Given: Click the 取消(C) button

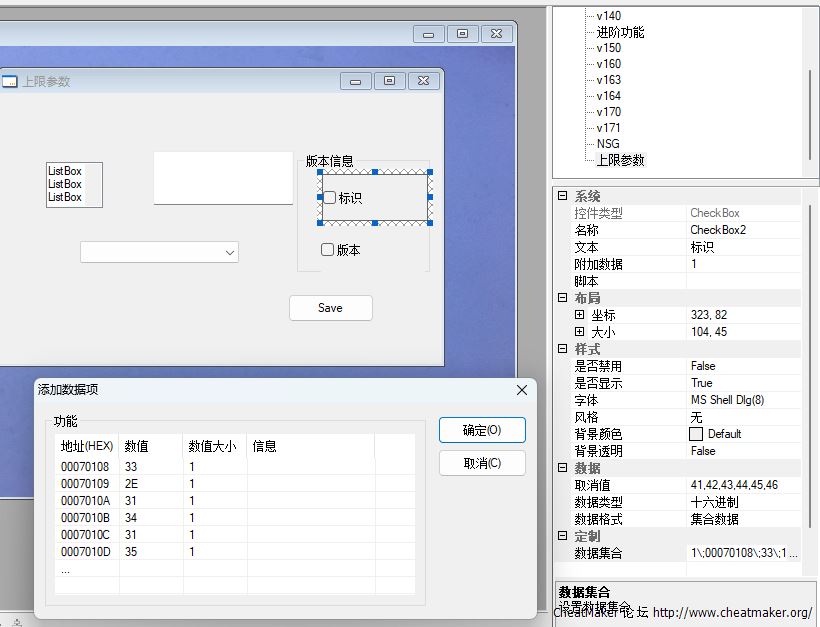Looking at the screenshot, I should tap(482, 463).
